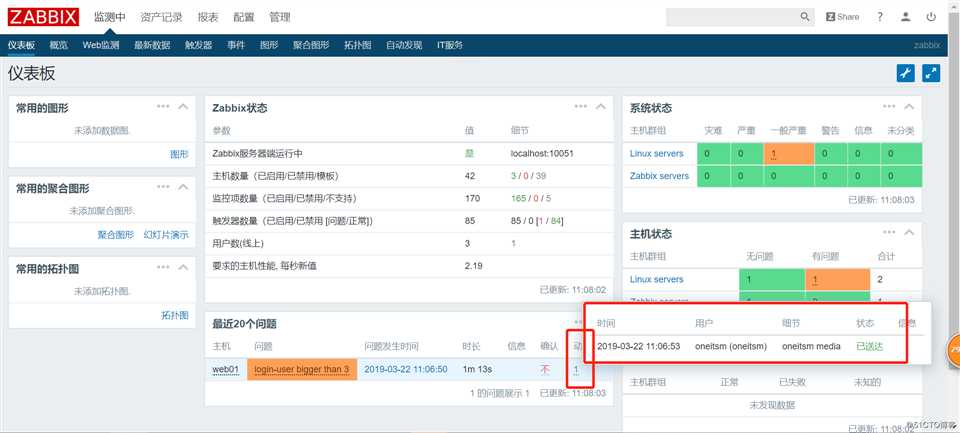Viewport: 960px width, 433px height.
Task: Open 常用的图形 widget options menu
Action: point(163,107)
